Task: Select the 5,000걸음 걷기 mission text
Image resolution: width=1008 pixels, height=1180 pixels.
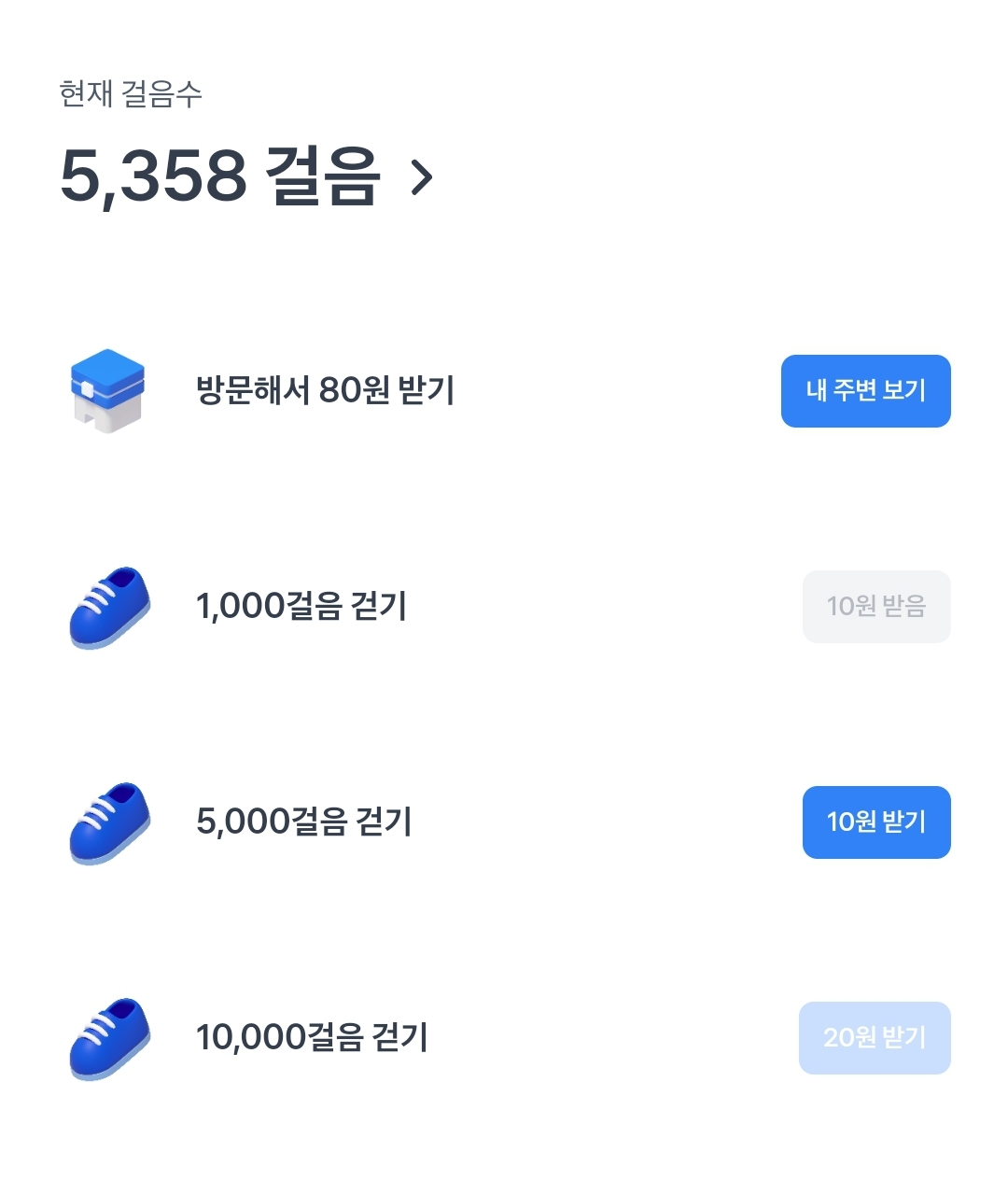Action: click(304, 822)
